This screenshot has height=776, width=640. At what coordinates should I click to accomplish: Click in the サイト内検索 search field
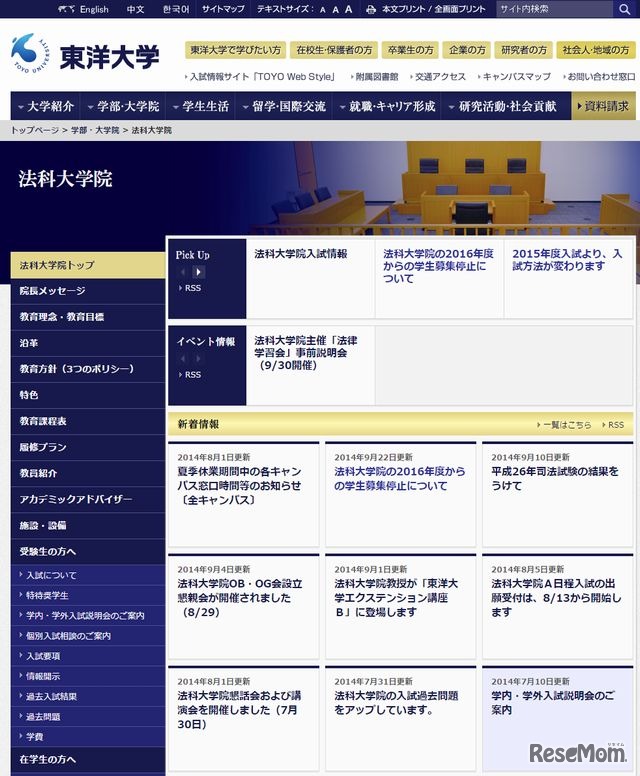click(x=555, y=9)
